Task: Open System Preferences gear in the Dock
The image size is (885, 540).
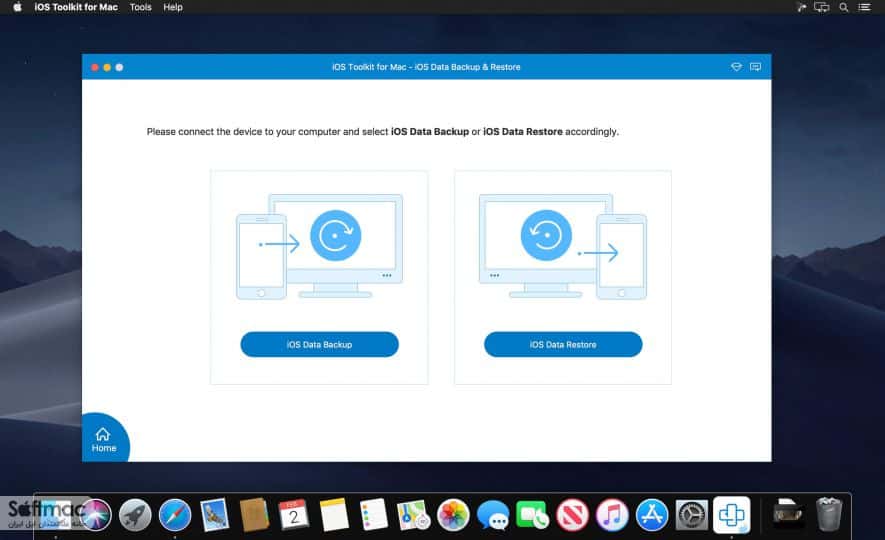Action: click(x=692, y=515)
